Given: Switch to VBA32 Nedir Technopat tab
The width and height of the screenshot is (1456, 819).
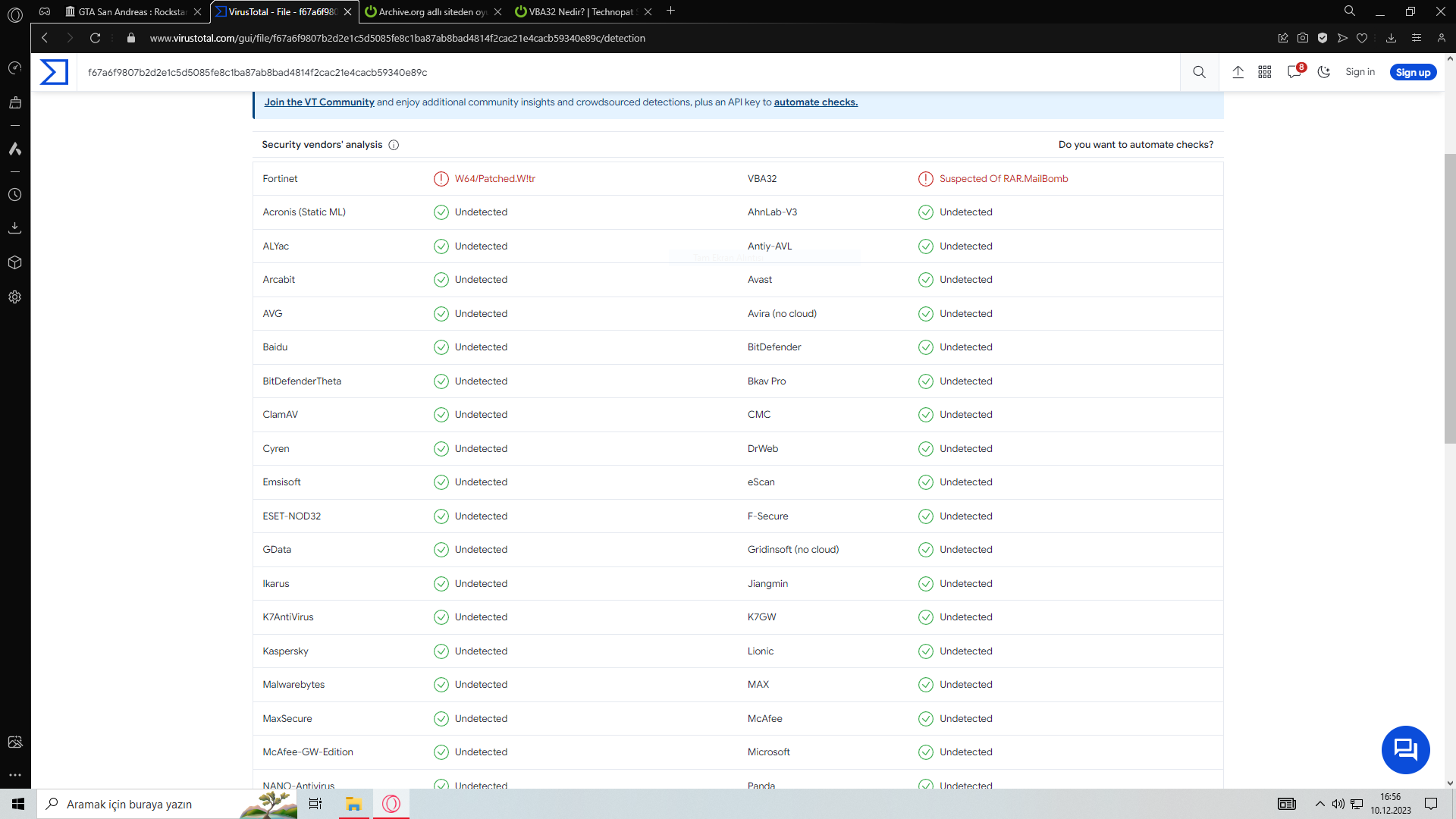Looking at the screenshot, I should click(580, 11).
